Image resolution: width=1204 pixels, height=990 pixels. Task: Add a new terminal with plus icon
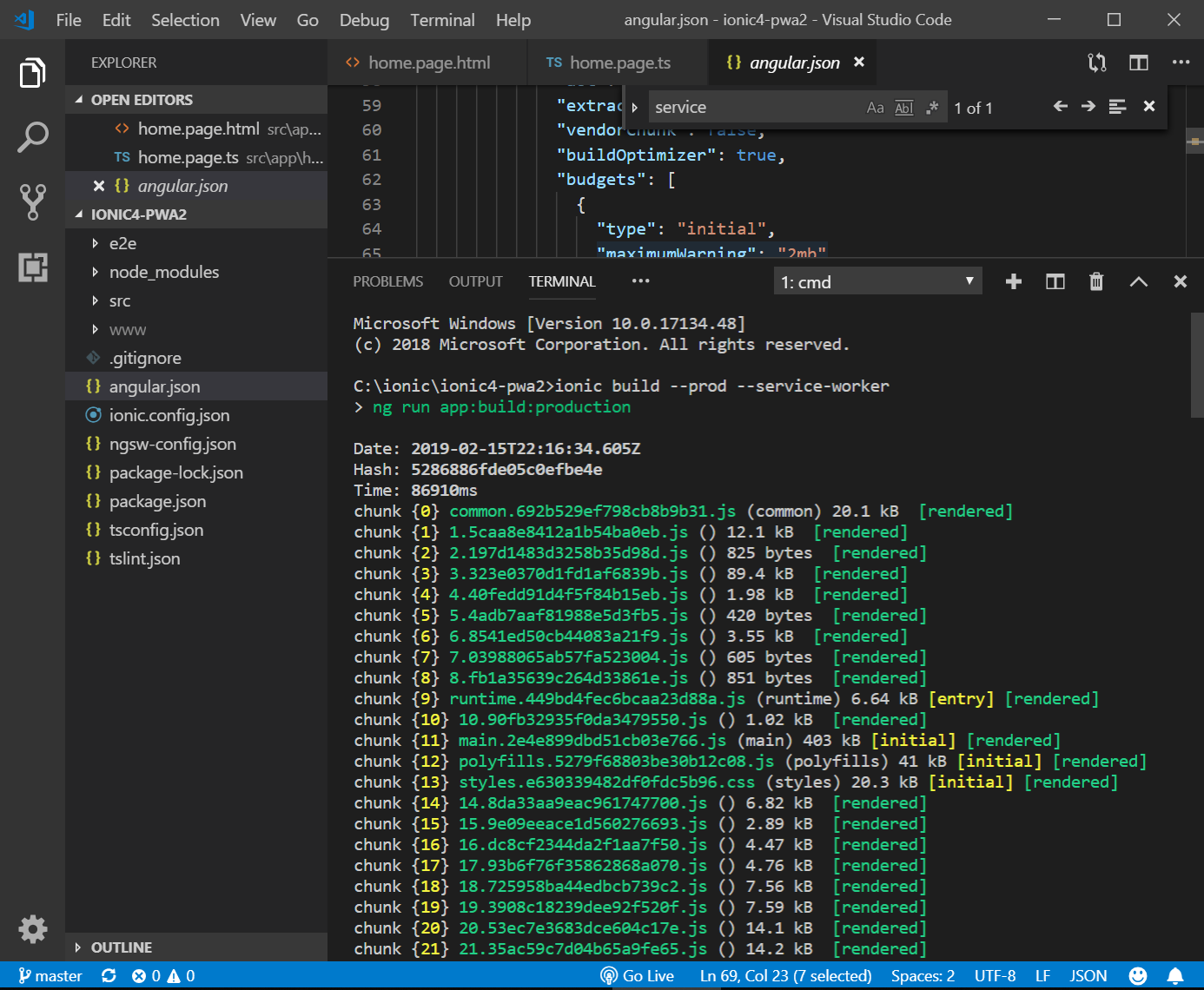click(x=1013, y=281)
